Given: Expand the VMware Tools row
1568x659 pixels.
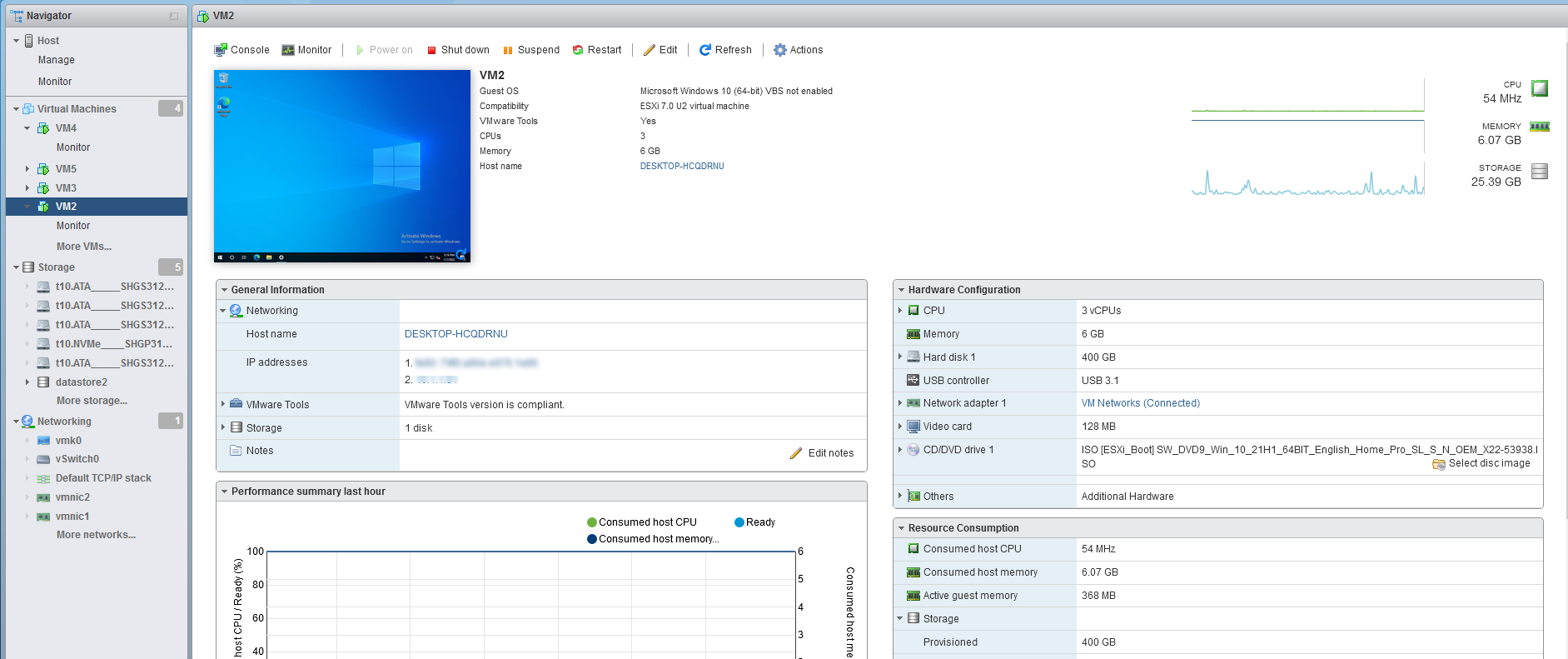Looking at the screenshot, I should coord(223,404).
